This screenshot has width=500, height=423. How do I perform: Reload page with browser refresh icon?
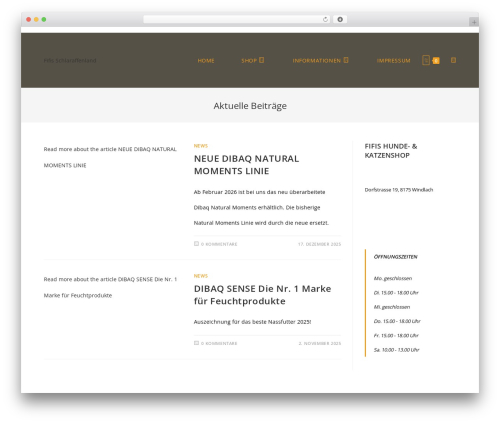pos(325,20)
